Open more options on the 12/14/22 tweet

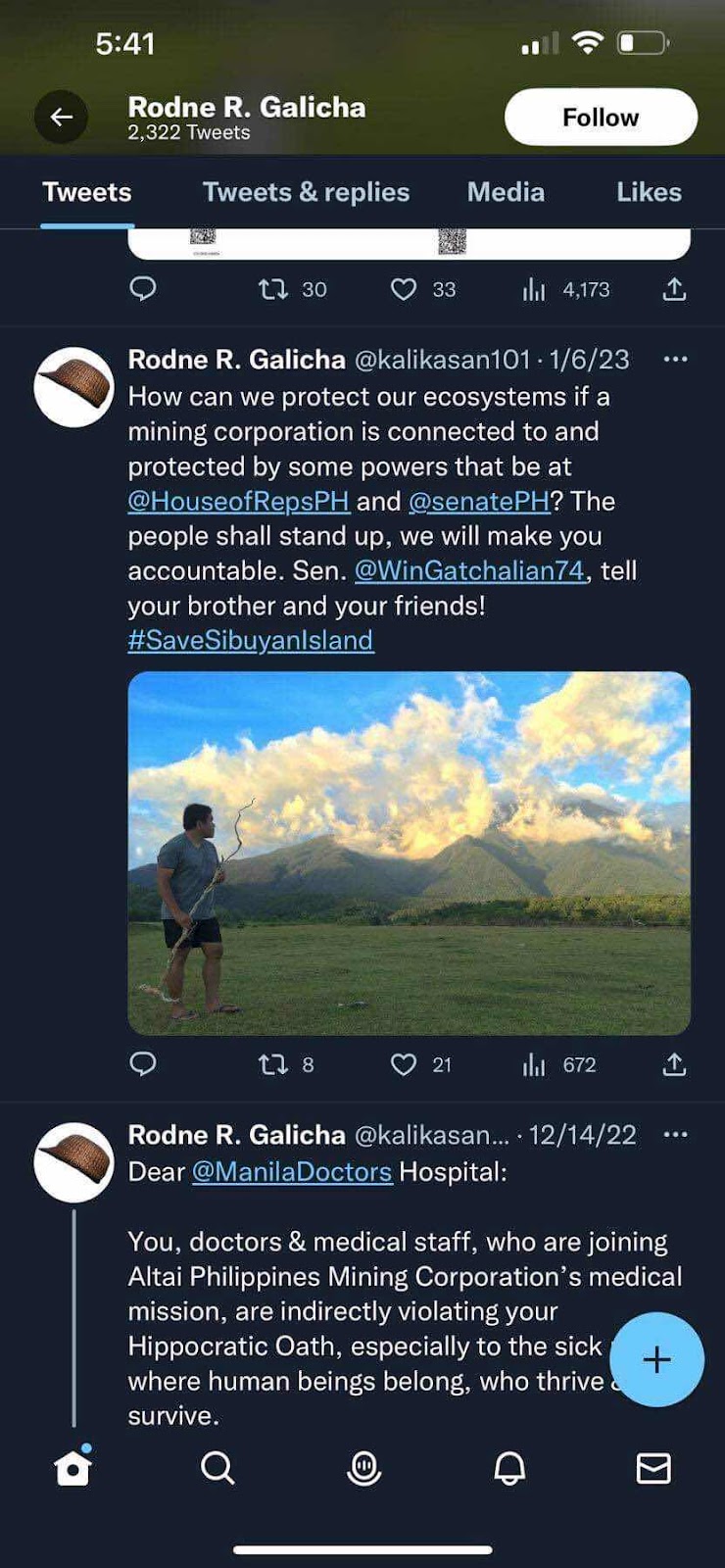[x=675, y=1135]
